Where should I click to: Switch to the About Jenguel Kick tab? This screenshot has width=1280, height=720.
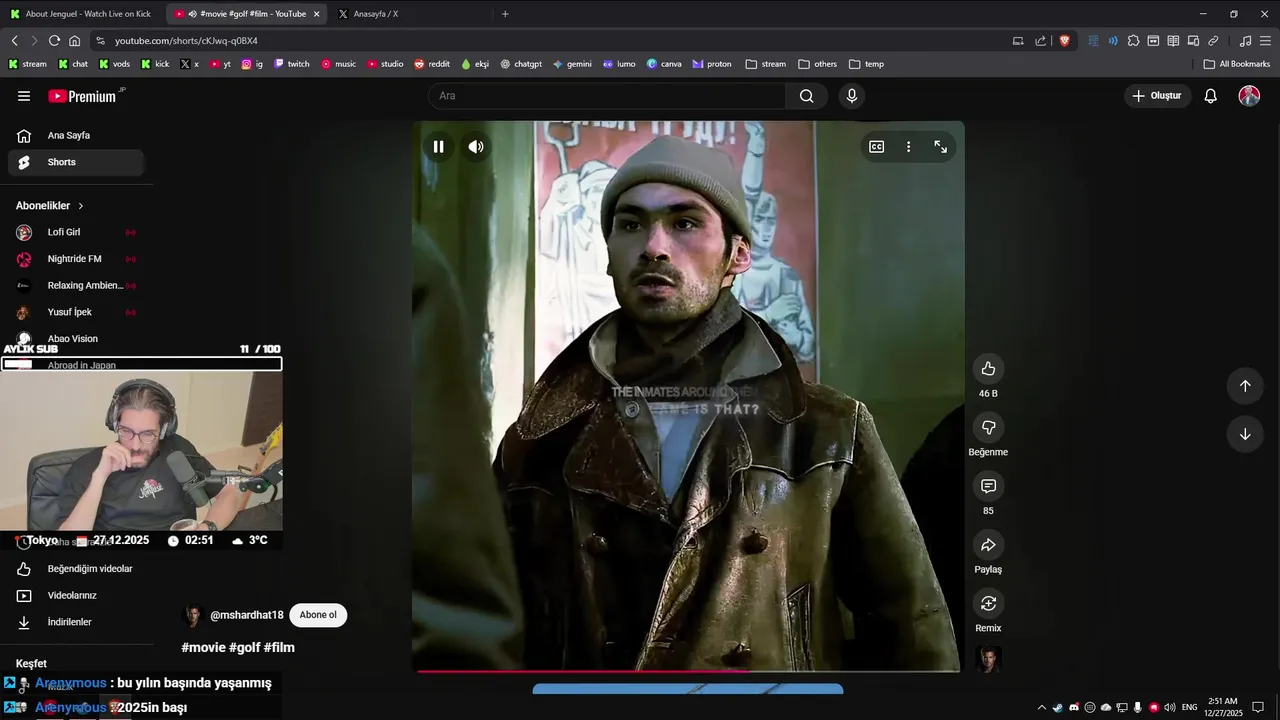[x=81, y=14]
